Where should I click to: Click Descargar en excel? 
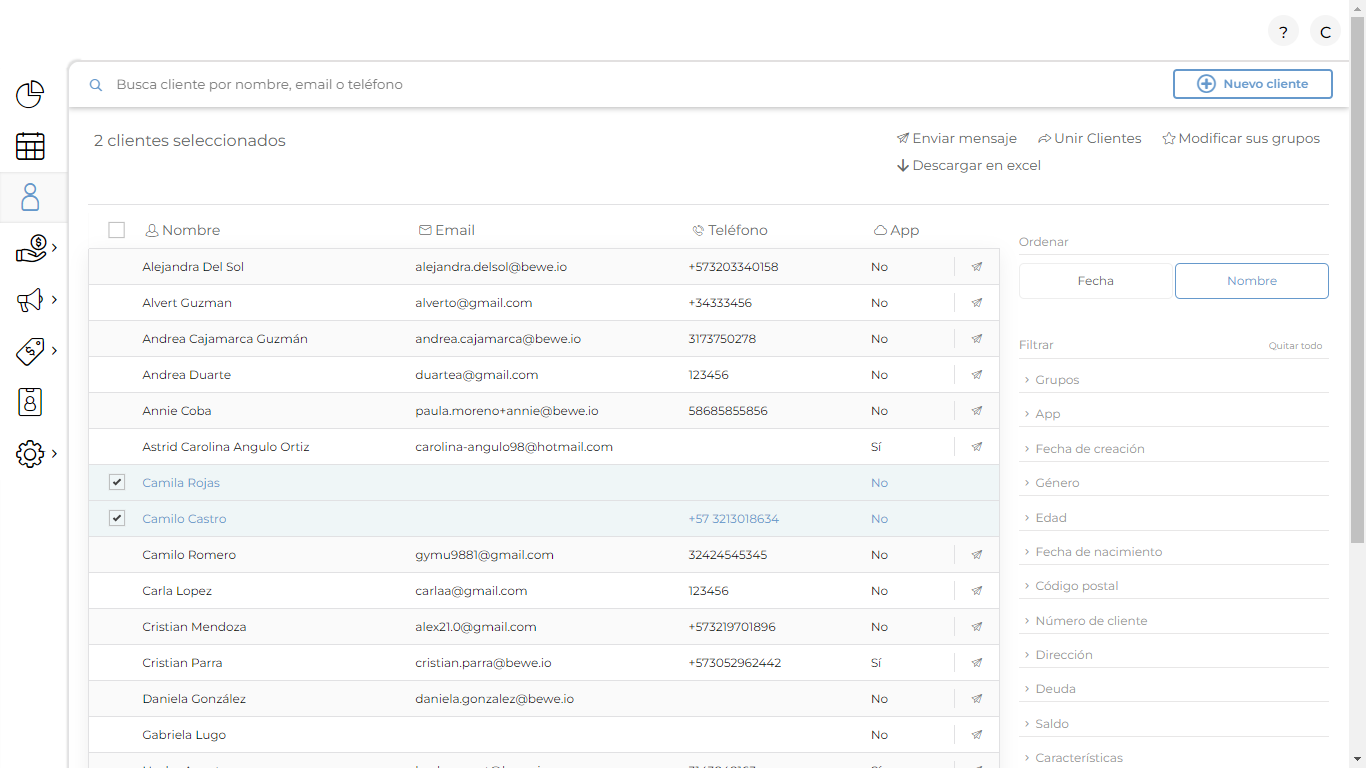[969, 166]
